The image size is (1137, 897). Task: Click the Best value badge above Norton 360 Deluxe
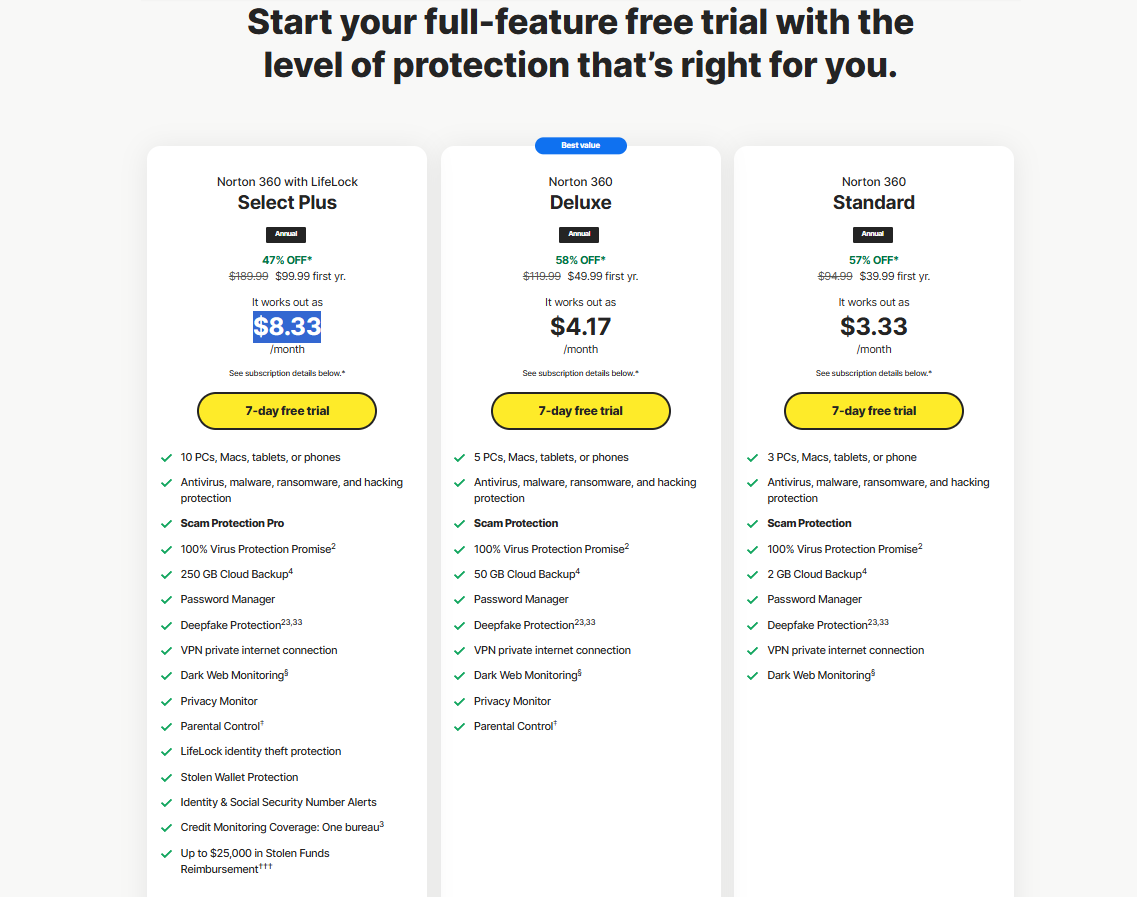(580, 145)
